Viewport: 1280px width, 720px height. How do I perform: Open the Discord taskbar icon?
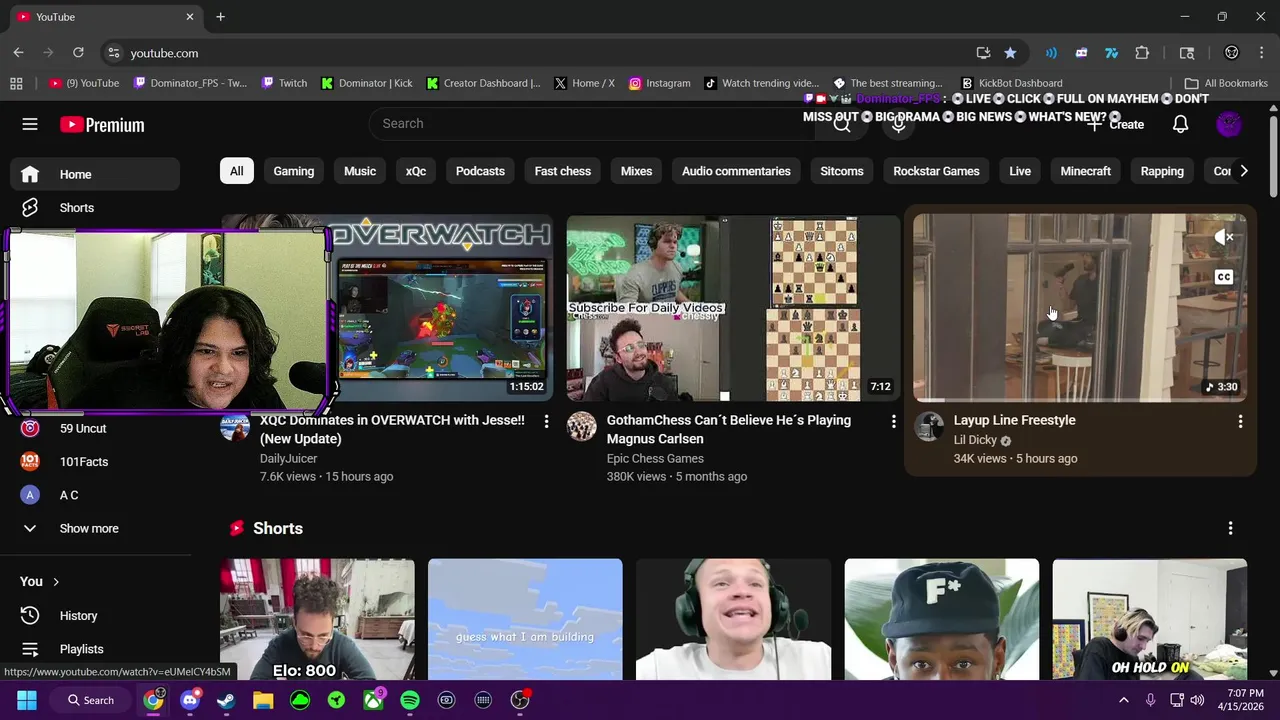[x=190, y=700]
